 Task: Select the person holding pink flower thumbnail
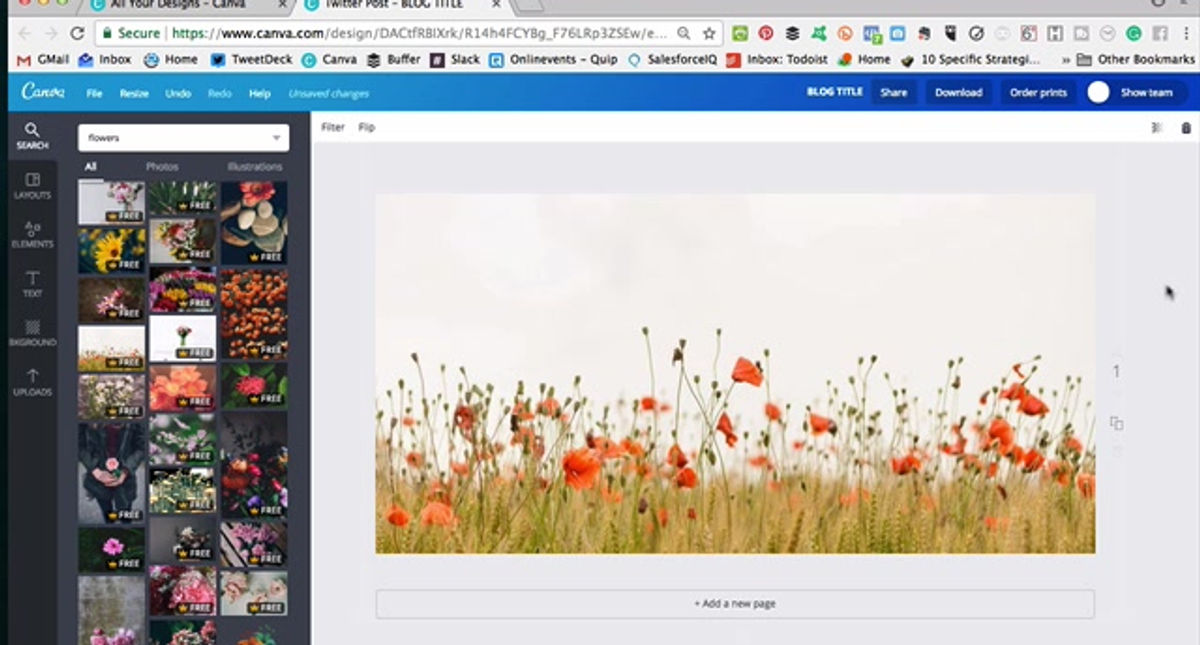[112, 472]
